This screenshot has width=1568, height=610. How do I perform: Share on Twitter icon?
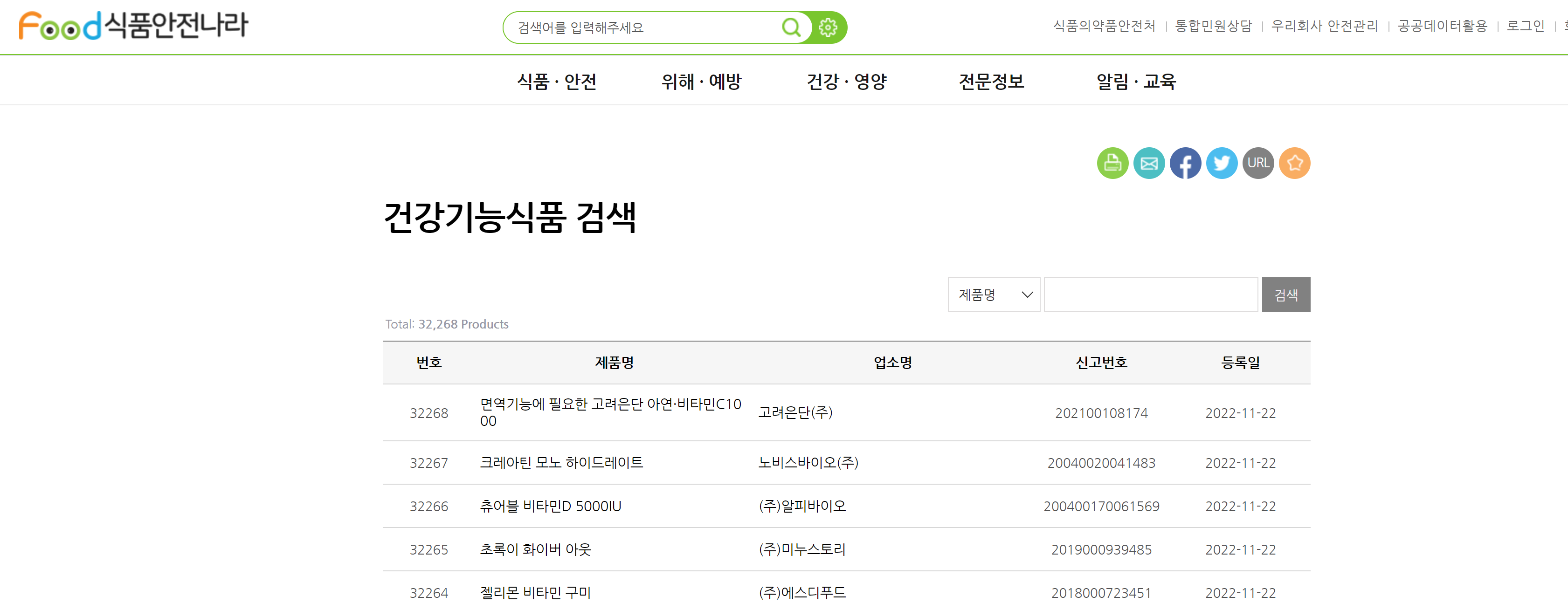(x=1222, y=163)
